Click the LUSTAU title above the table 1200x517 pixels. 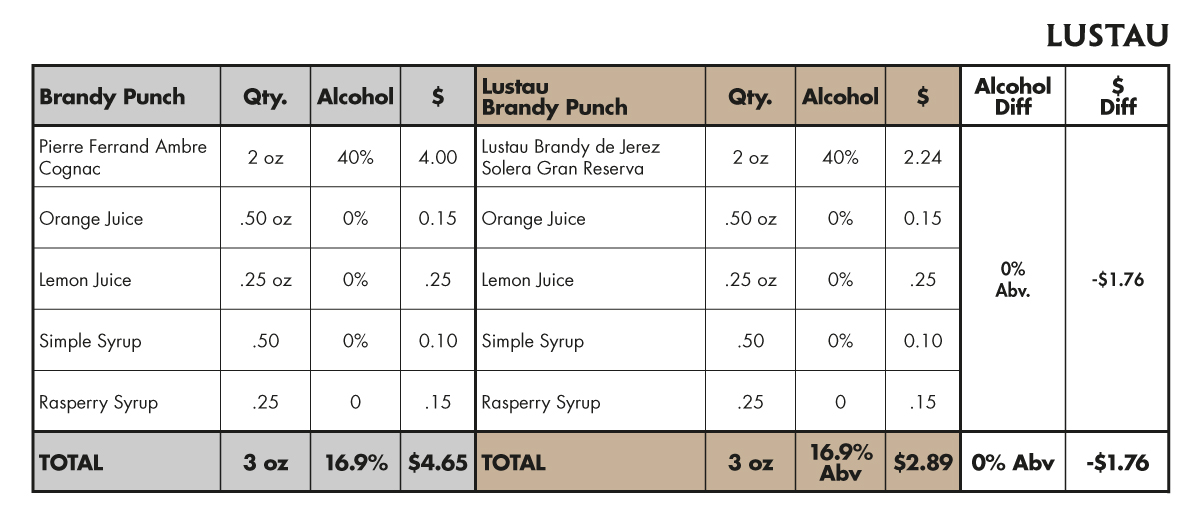pos(1107,36)
